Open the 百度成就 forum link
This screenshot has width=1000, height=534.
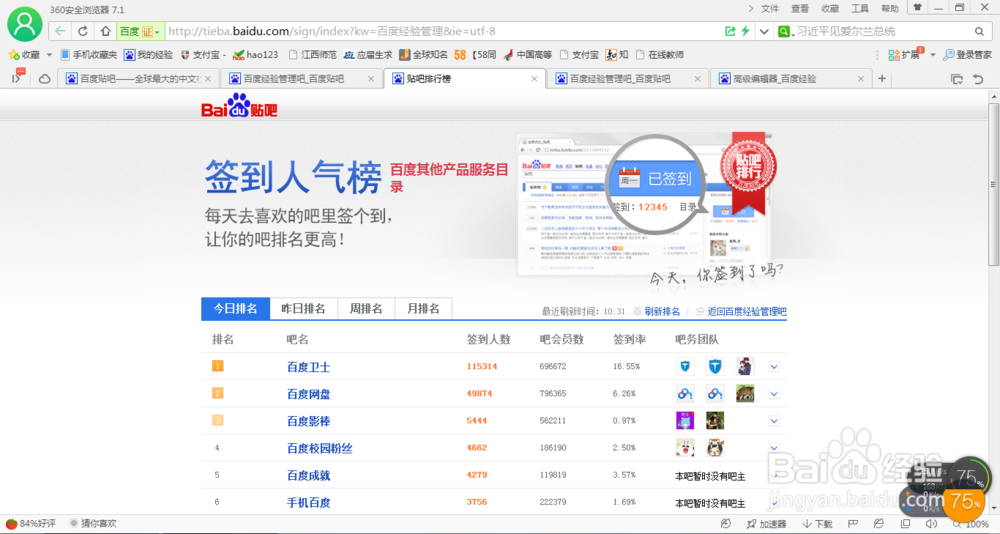point(309,475)
